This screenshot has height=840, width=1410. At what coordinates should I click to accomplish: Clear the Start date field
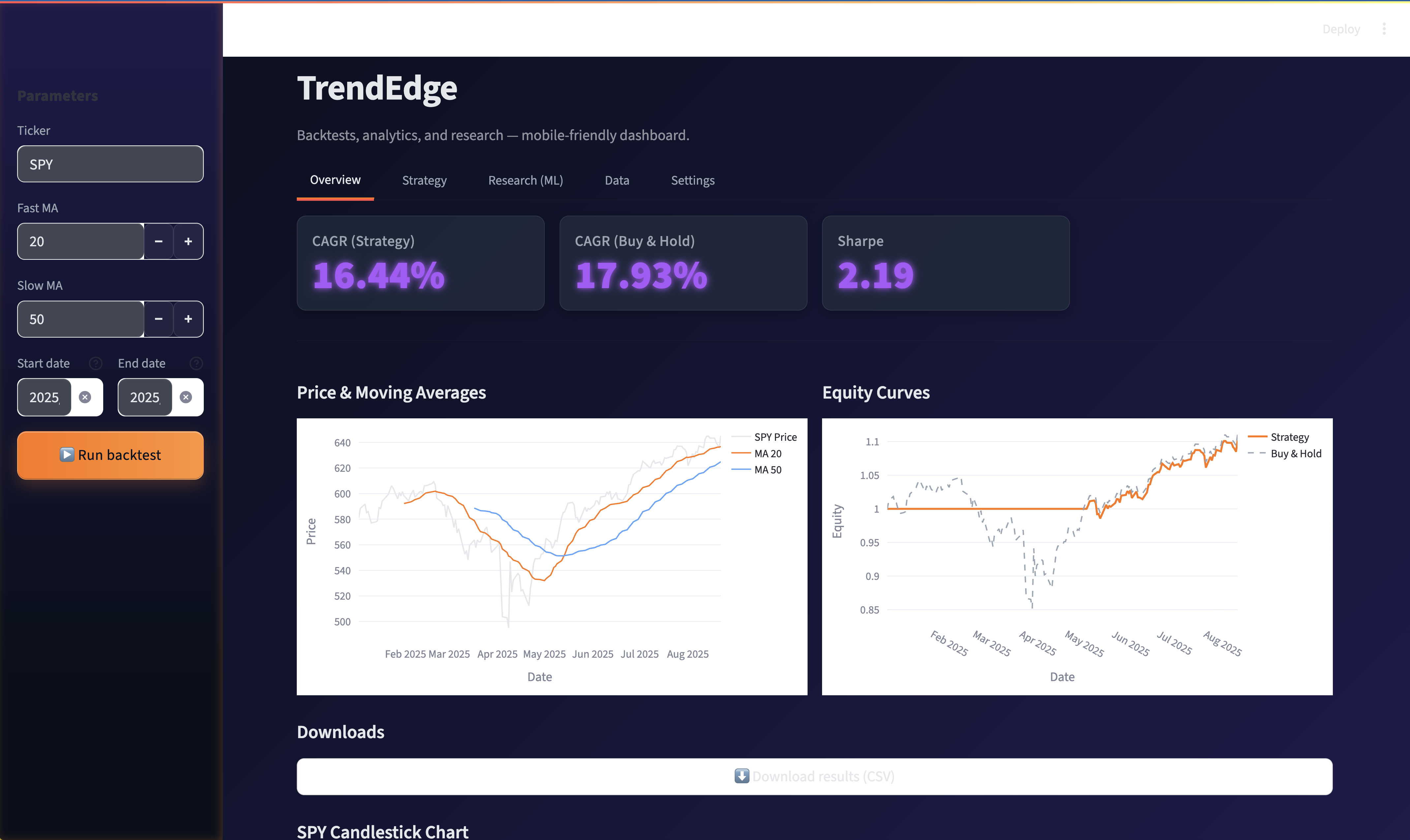point(85,397)
